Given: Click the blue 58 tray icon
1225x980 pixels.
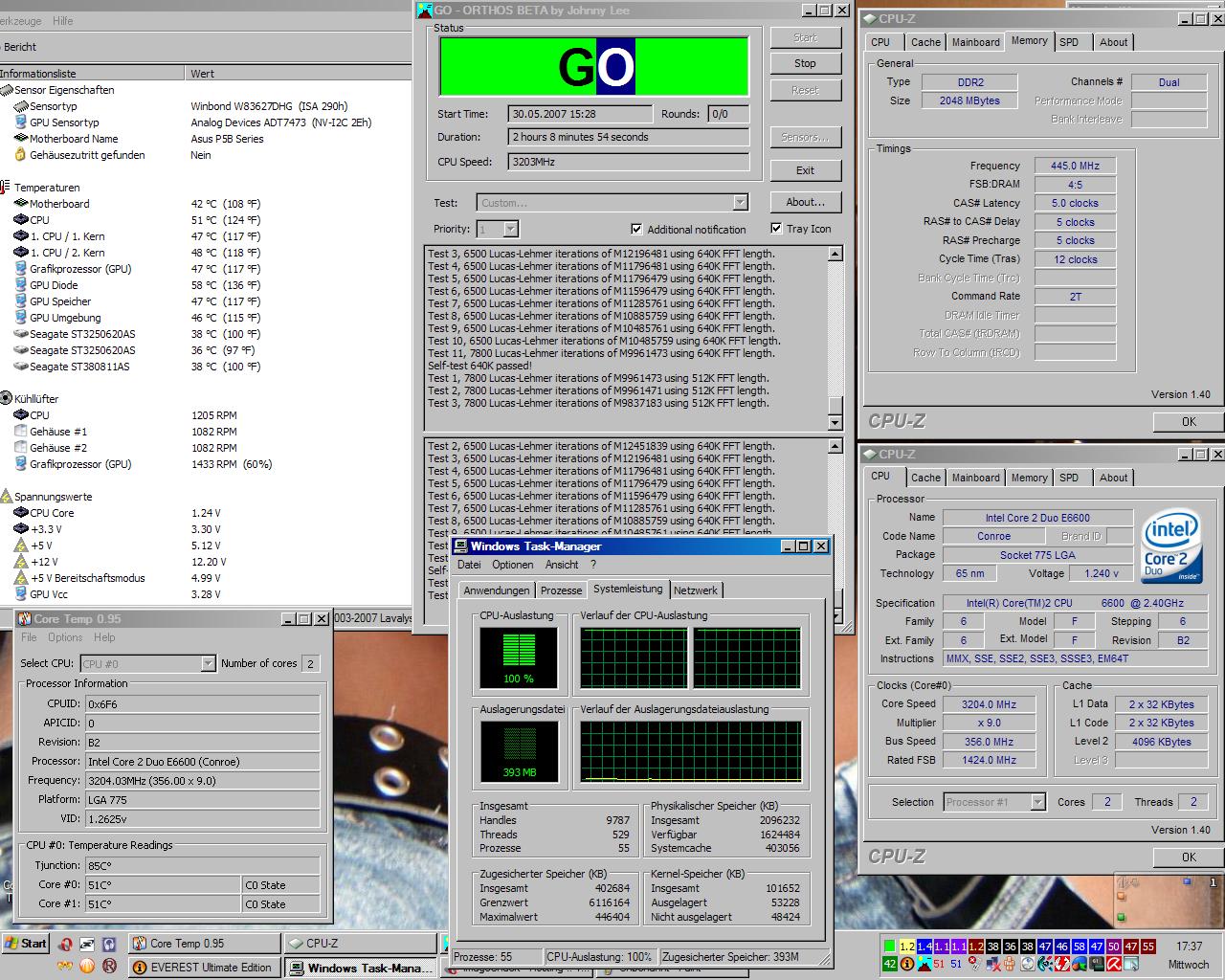Looking at the screenshot, I should click(x=1079, y=947).
